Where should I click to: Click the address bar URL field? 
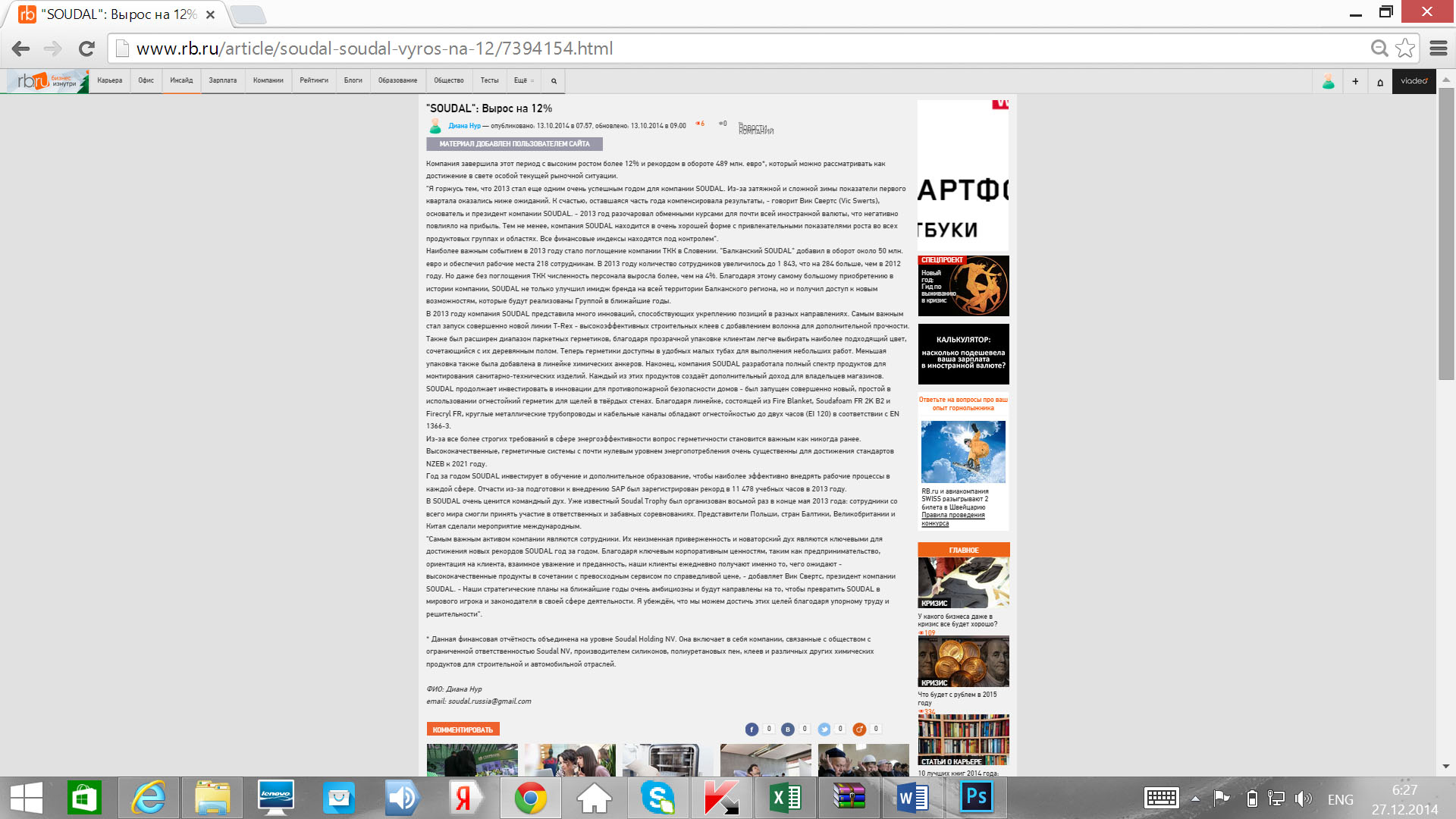736,49
